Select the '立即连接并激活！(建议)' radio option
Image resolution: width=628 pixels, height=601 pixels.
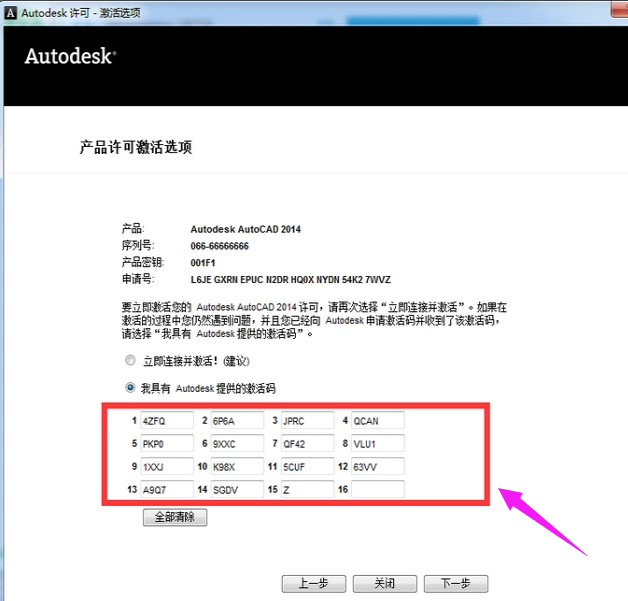click(x=130, y=360)
